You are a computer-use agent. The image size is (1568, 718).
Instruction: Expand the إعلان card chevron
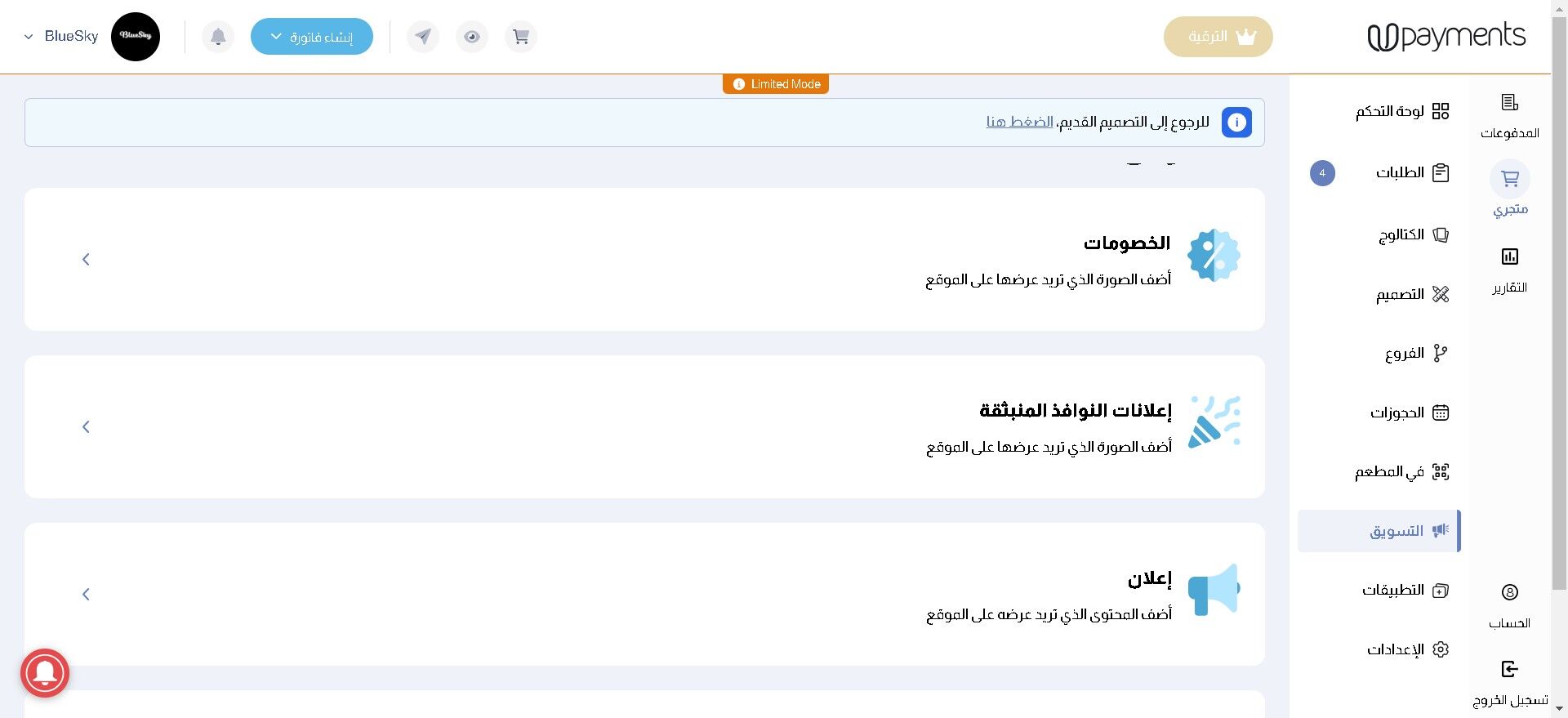86,595
